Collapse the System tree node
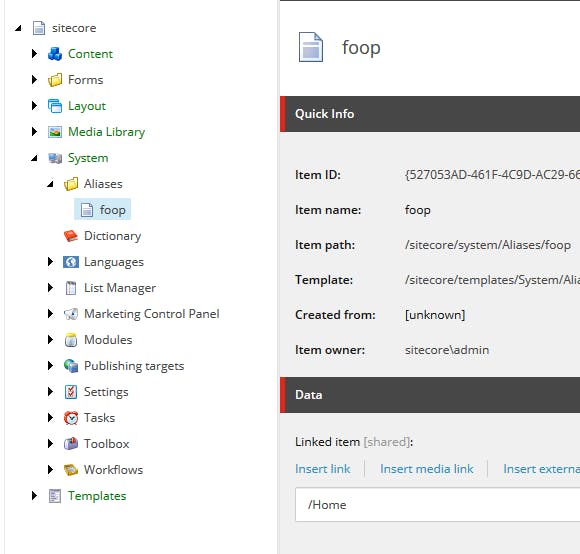Viewport: 580px width, 554px height. coord(34,158)
